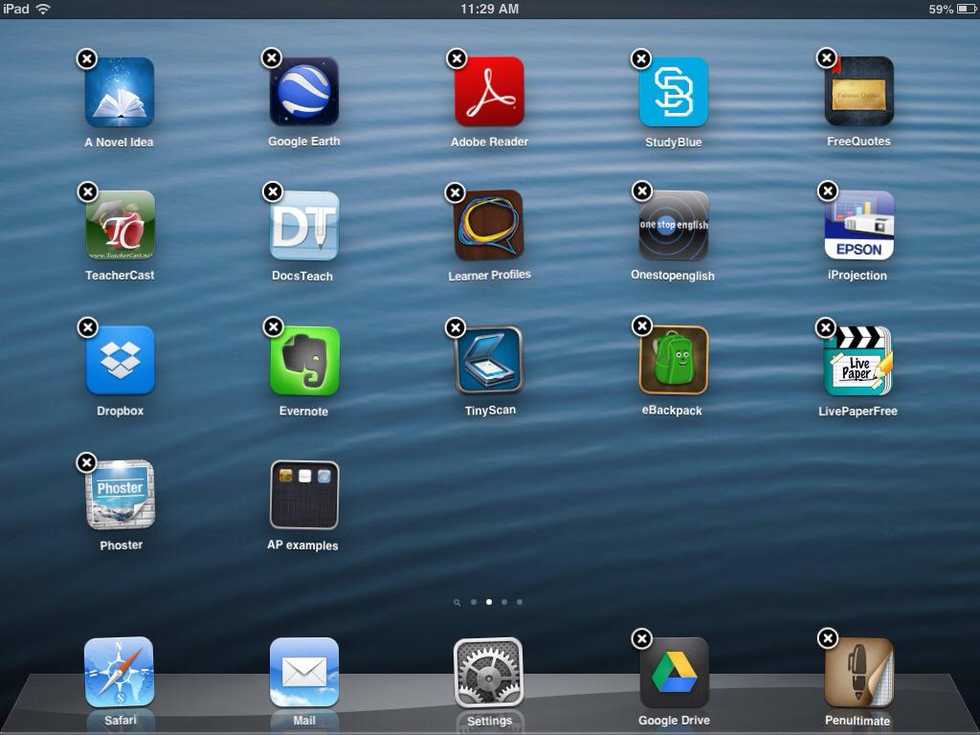Delete the Phoster app via X badge

click(x=87, y=462)
